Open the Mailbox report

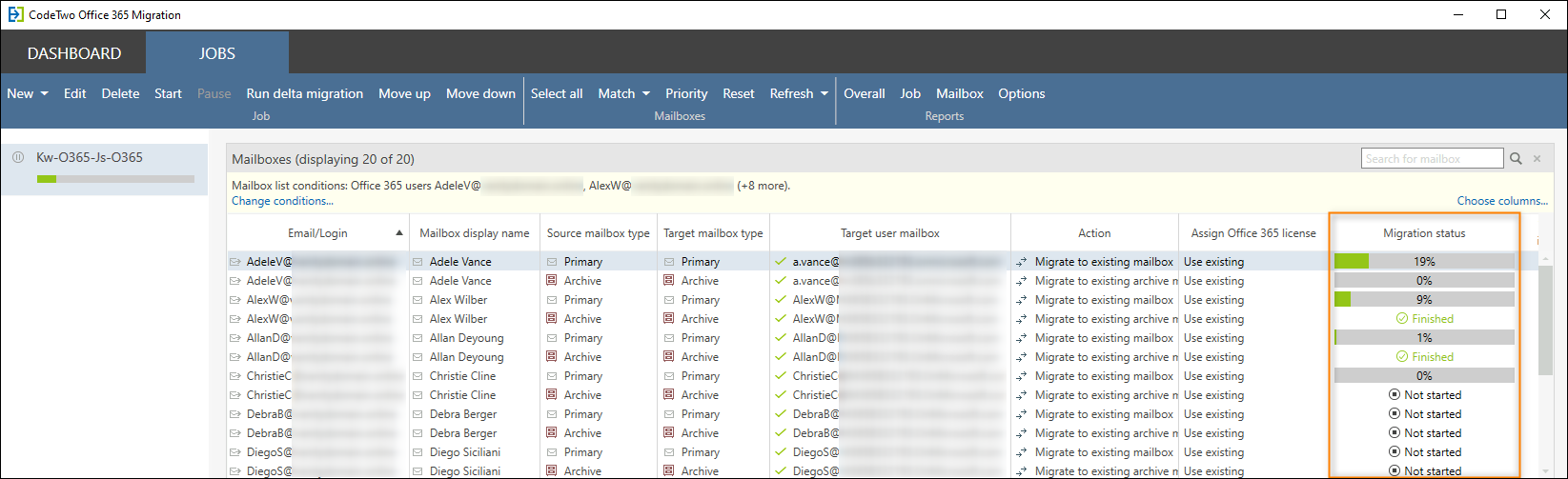pos(960,93)
